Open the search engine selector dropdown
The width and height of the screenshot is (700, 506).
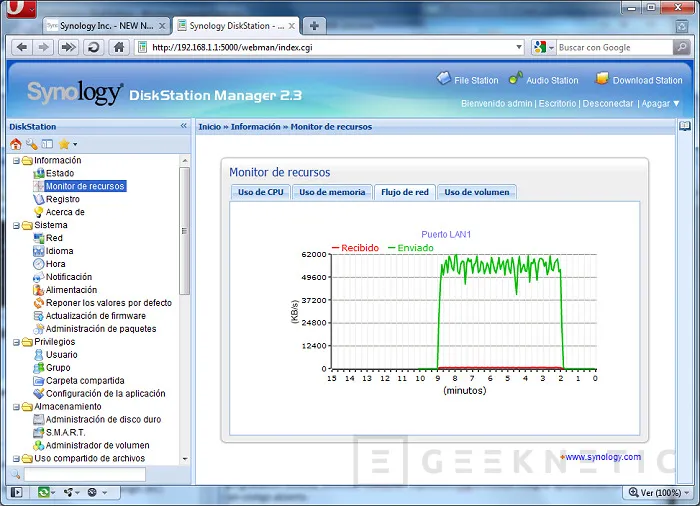pos(552,47)
